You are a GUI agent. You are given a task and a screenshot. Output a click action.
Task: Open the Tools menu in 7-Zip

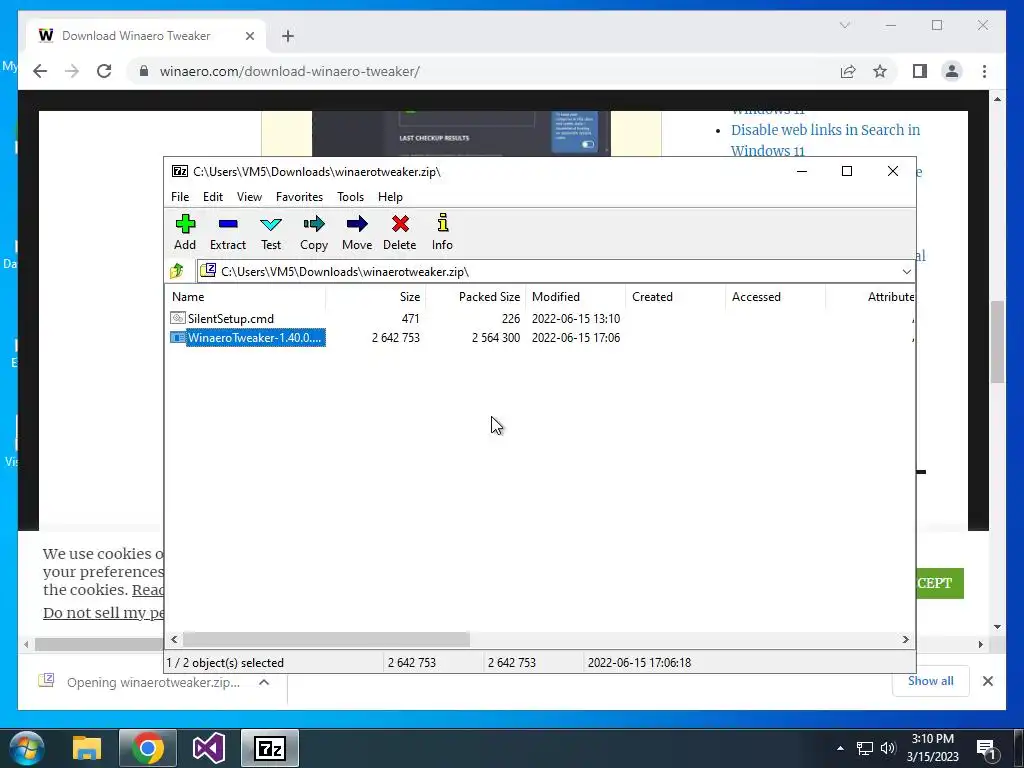click(350, 197)
